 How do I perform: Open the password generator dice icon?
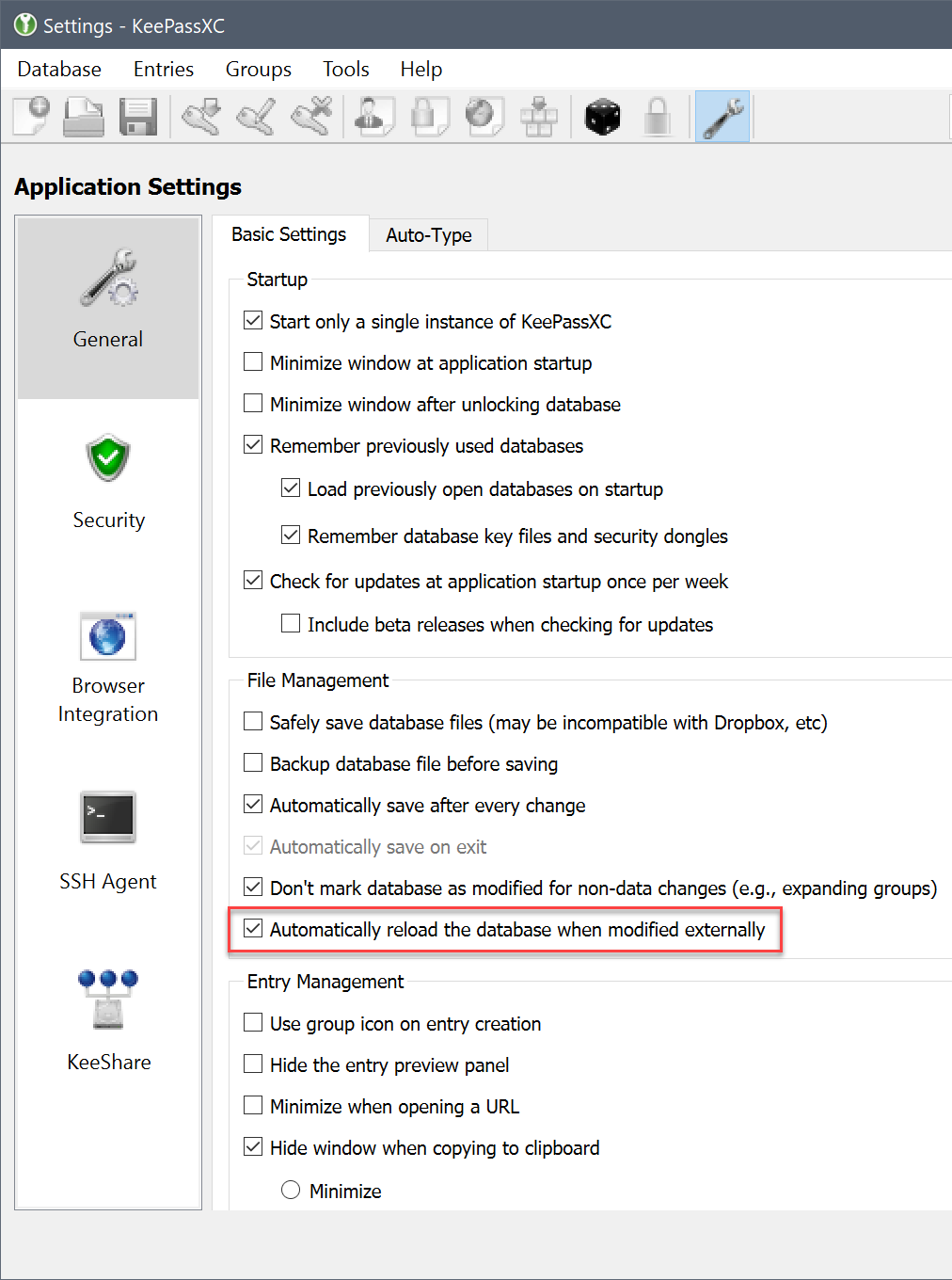tap(602, 115)
